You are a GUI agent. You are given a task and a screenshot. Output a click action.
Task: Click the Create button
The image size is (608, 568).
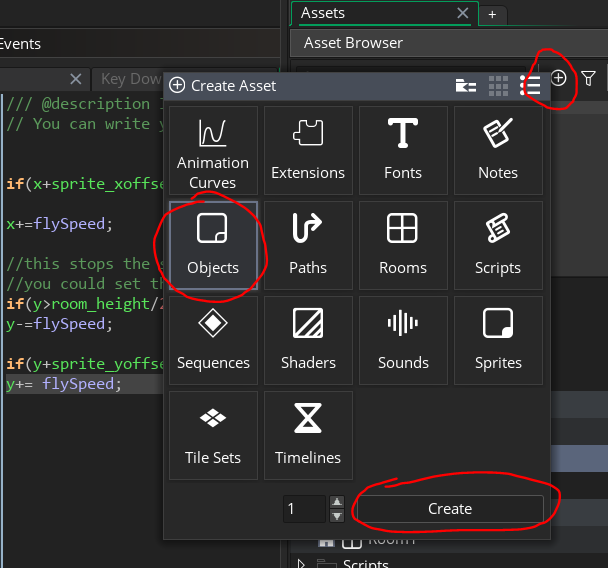click(450, 509)
